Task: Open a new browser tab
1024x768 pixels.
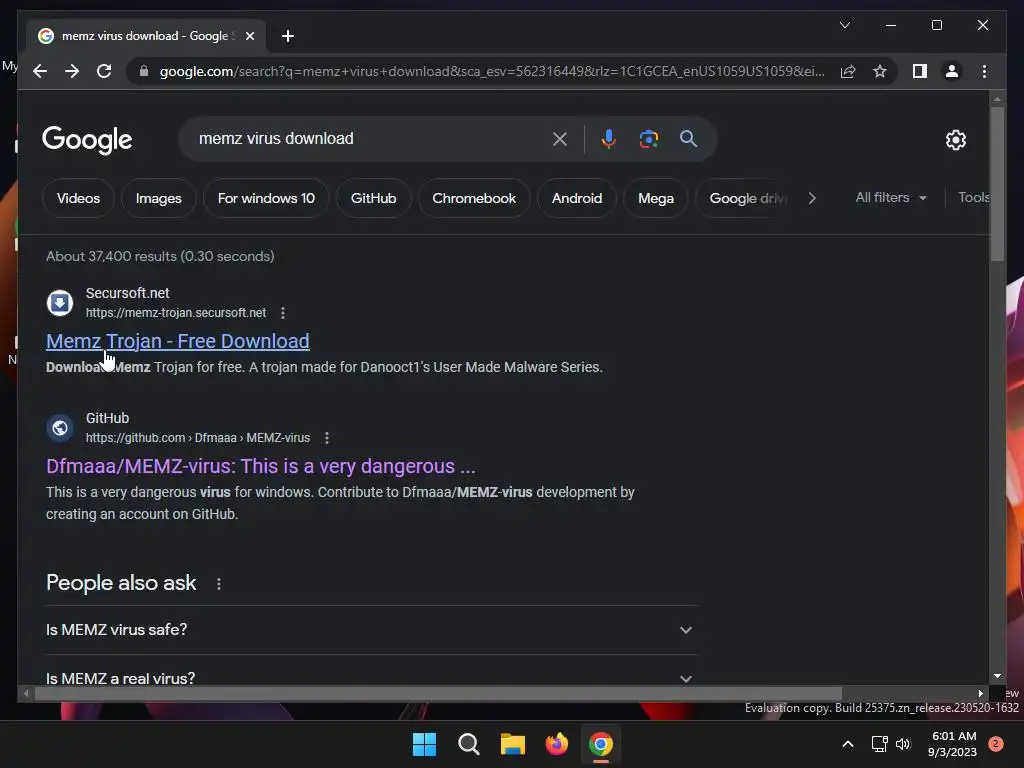Action: pos(288,36)
